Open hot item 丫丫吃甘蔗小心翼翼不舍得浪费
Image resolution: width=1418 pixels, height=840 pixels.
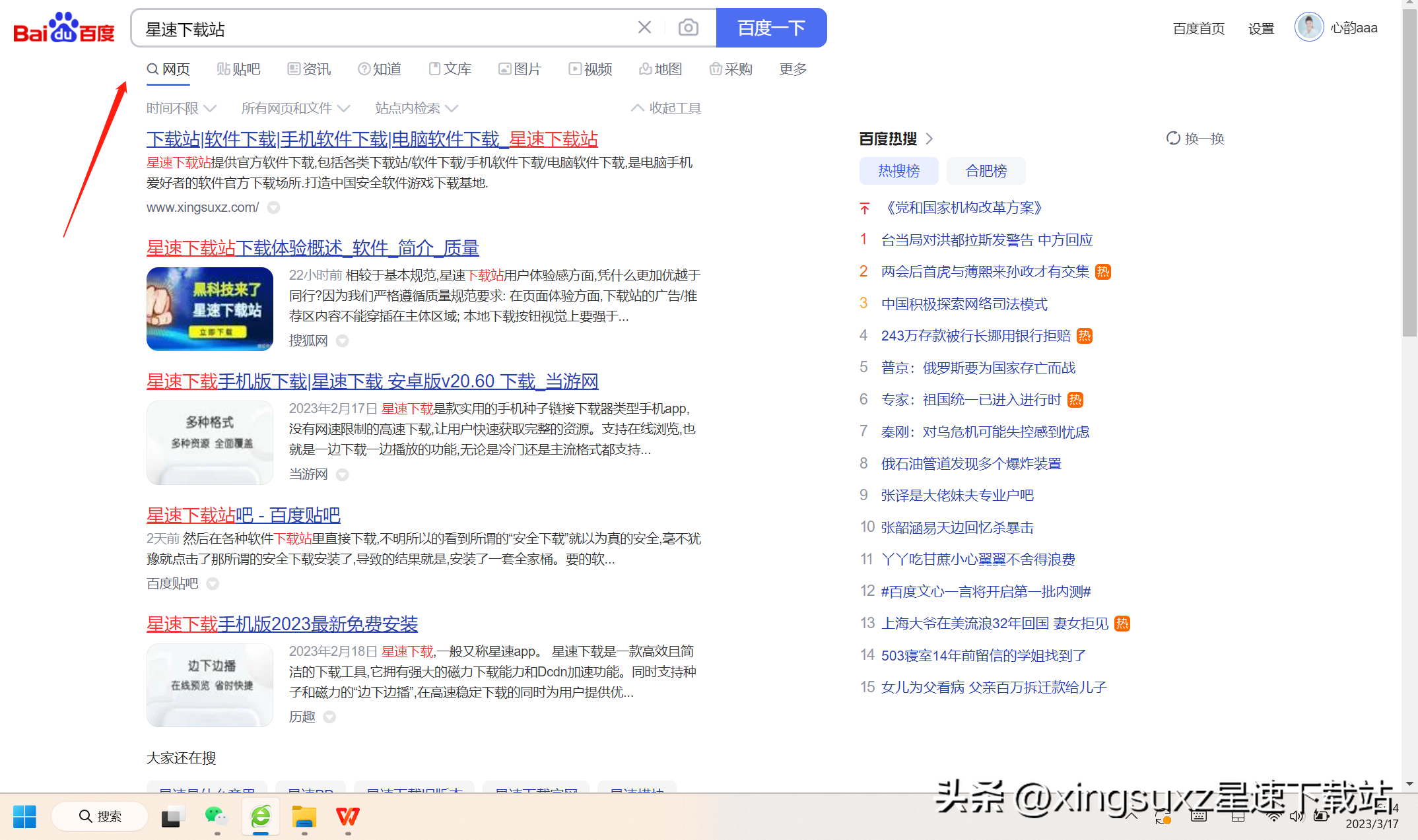point(978,560)
